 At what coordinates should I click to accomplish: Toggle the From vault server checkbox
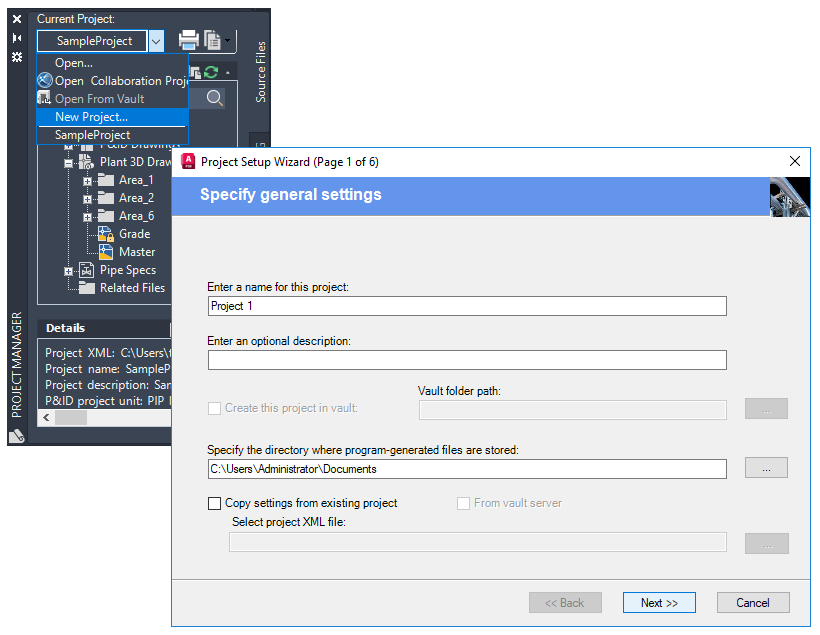pyautogui.click(x=463, y=503)
